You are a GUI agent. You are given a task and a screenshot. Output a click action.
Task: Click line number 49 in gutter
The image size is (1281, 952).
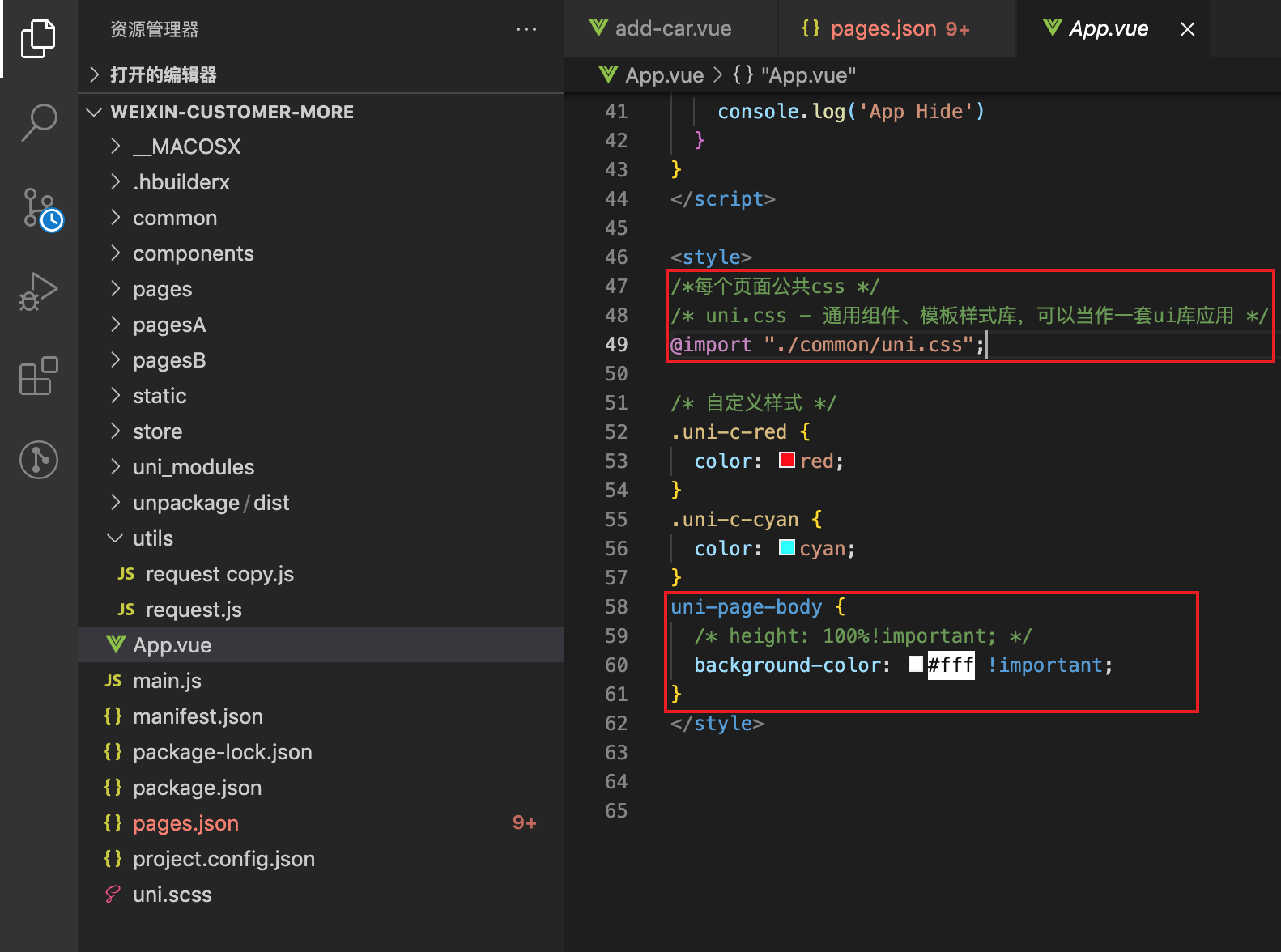click(616, 345)
